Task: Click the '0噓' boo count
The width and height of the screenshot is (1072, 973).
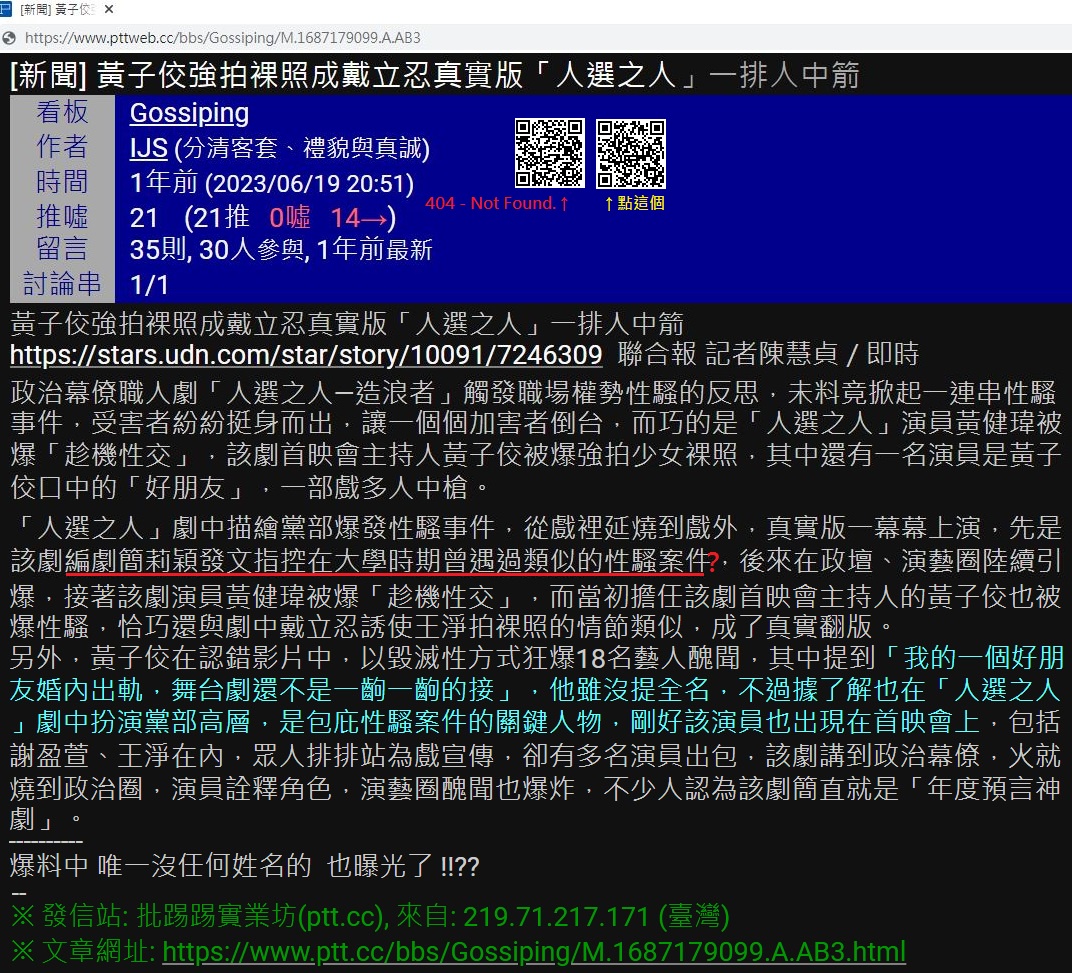Action: click(x=289, y=217)
